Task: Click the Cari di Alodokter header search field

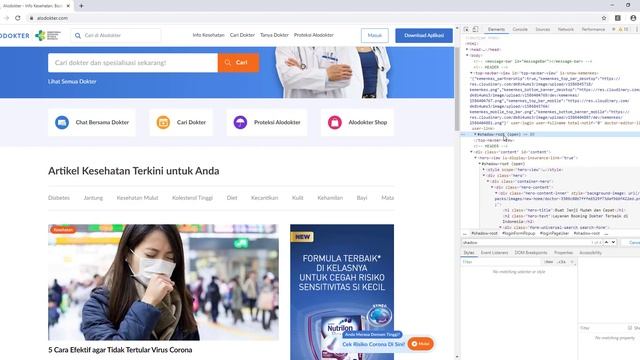Action: click(x=116, y=36)
